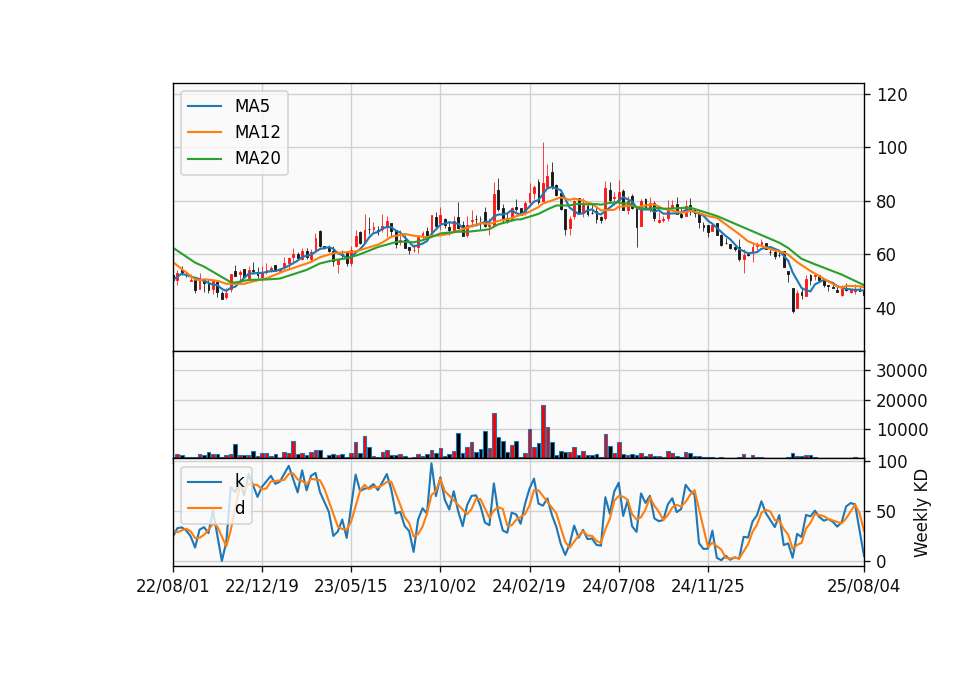Click the 20000 volume axis label

click(x=902, y=400)
